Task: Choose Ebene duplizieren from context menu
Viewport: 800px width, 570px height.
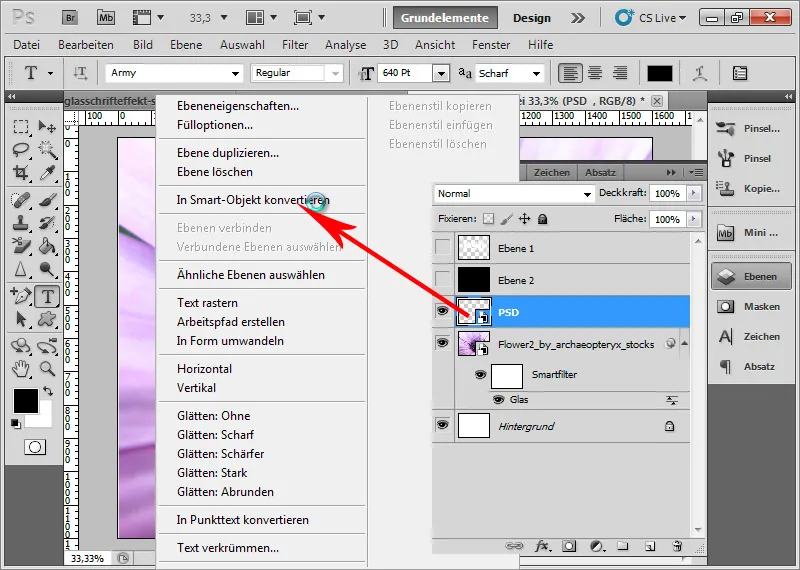Action: (228, 153)
